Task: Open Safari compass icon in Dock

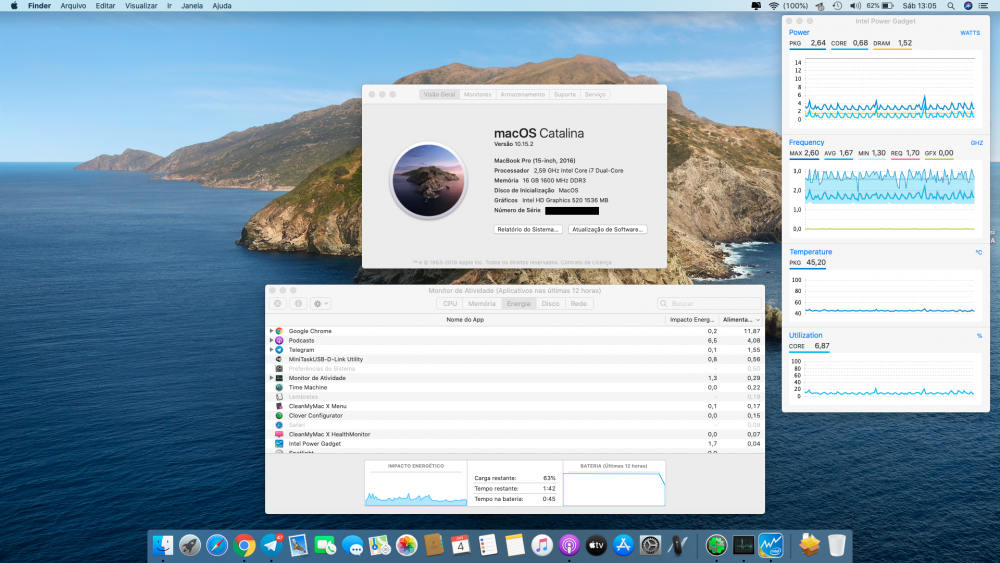Action: [217, 545]
